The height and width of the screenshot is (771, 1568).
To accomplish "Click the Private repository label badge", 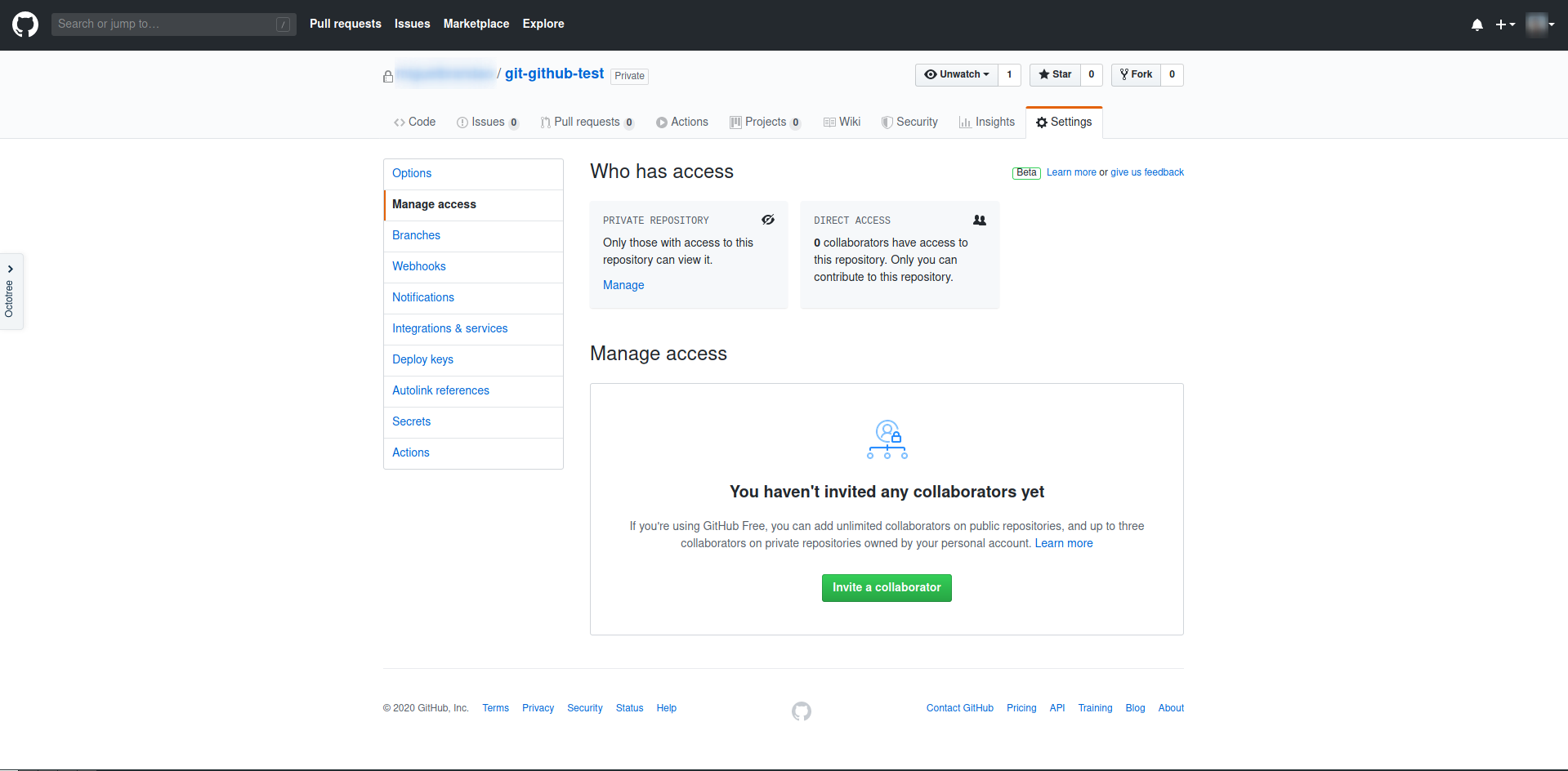I will click(629, 76).
